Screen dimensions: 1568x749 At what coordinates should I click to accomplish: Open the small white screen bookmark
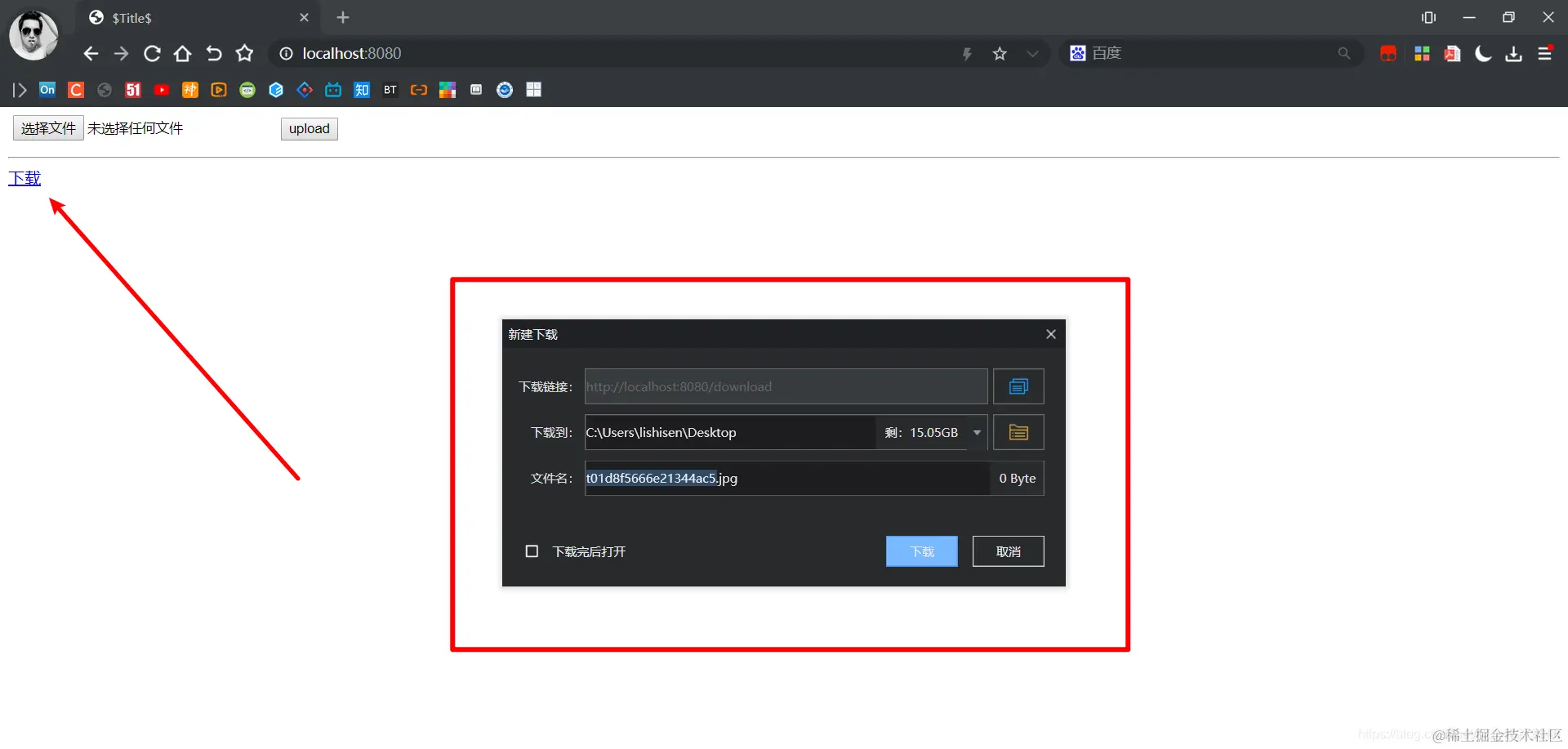coord(476,90)
